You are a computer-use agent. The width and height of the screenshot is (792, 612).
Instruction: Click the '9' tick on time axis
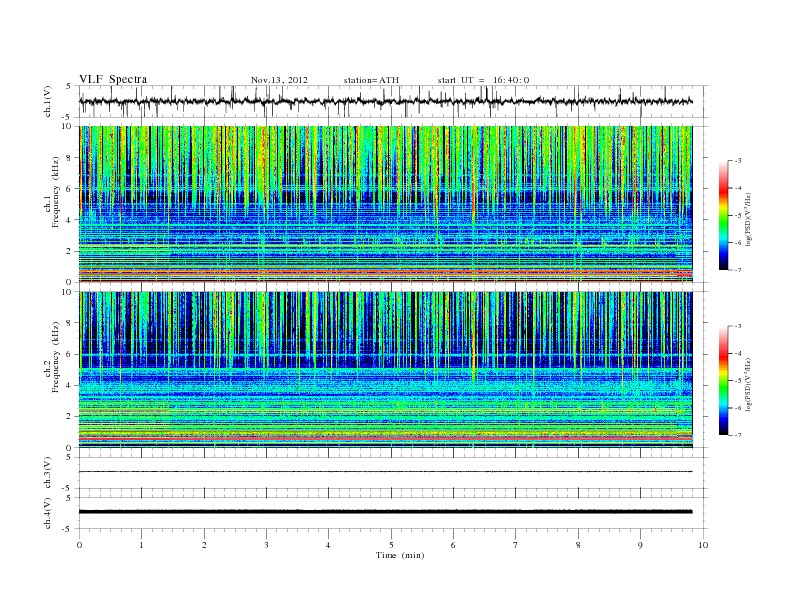(640, 545)
